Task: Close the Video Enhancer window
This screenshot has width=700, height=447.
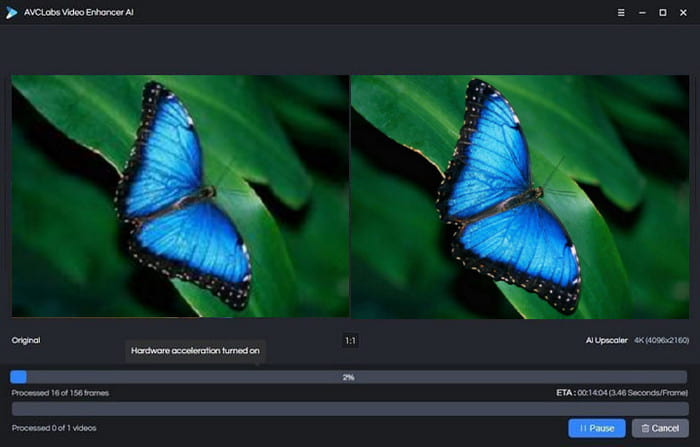Action: [x=683, y=13]
